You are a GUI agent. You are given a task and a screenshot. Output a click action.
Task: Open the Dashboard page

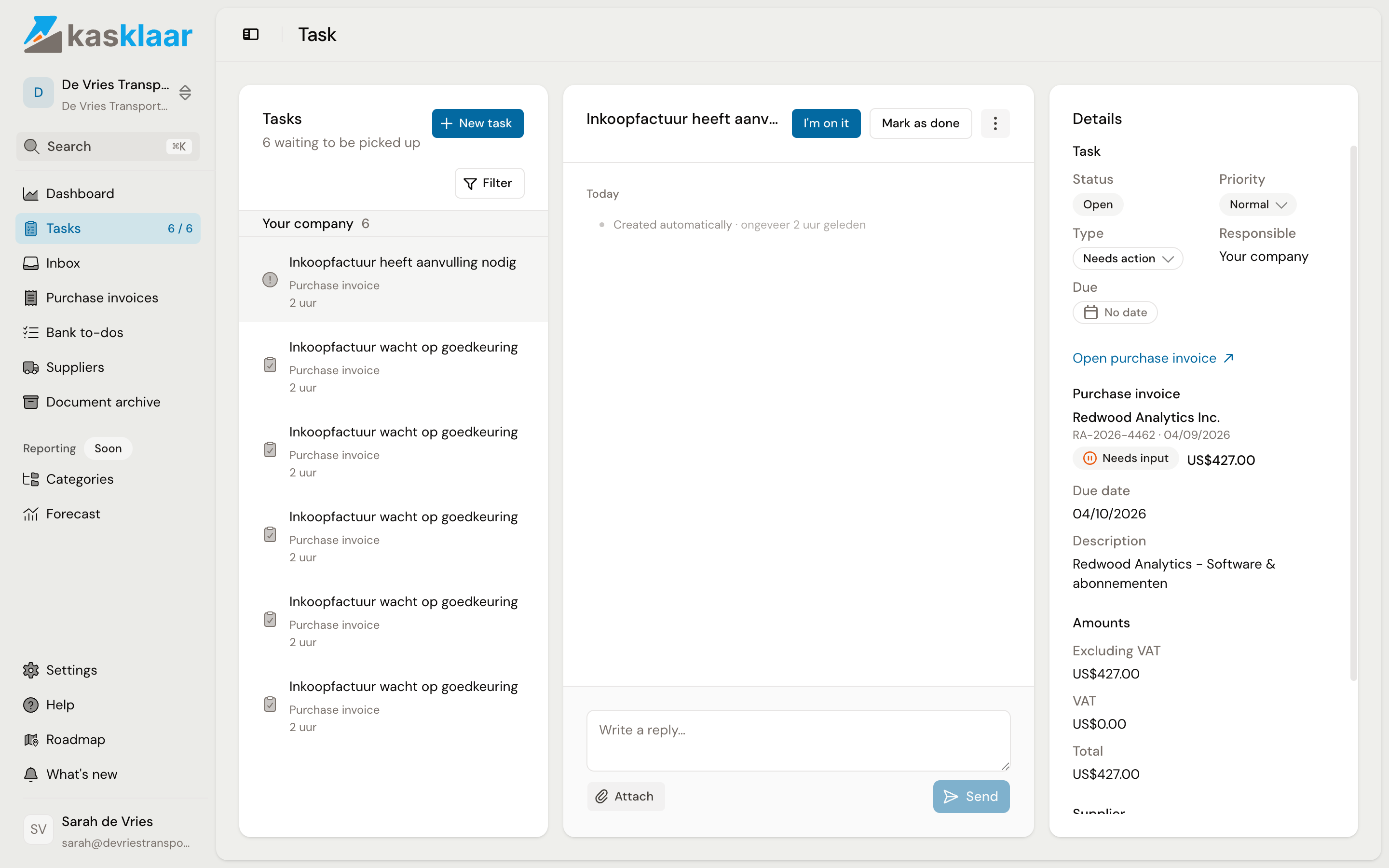click(x=108, y=193)
